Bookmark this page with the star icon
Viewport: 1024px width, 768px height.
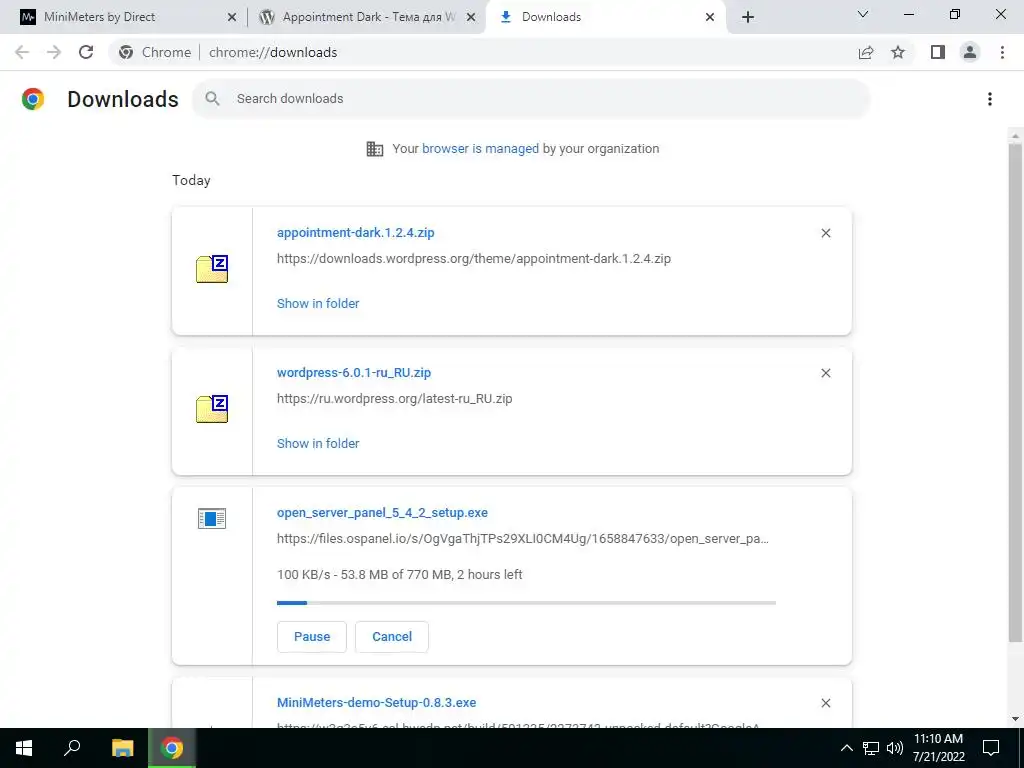tap(898, 52)
